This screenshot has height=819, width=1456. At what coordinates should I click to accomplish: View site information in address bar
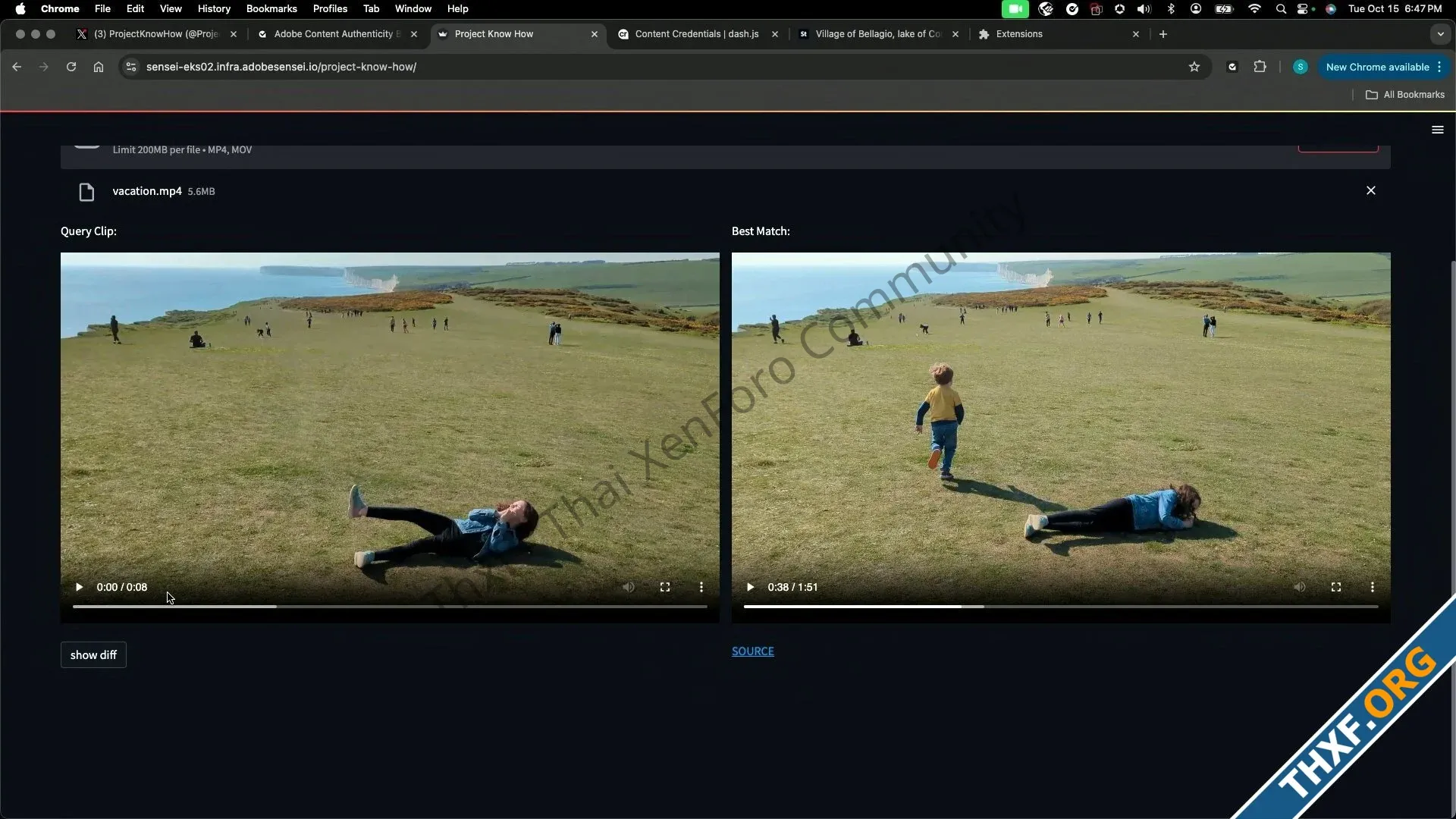[131, 67]
